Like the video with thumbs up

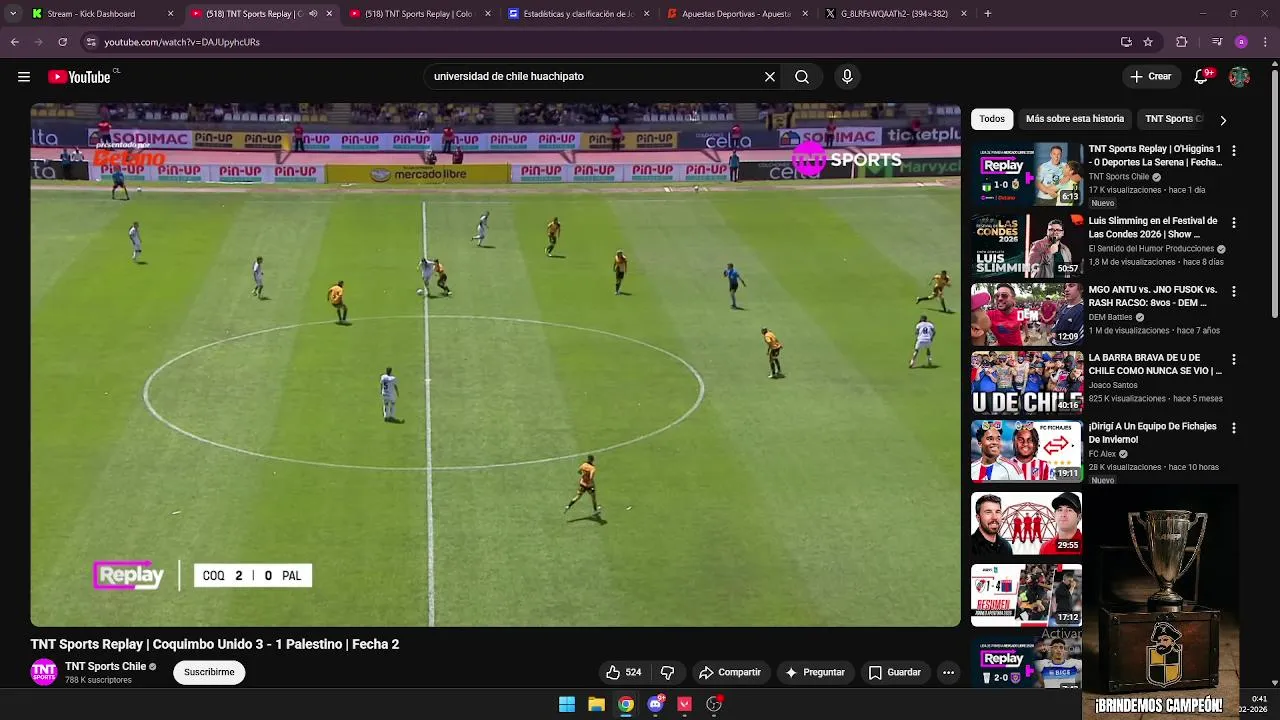pos(624,673)
